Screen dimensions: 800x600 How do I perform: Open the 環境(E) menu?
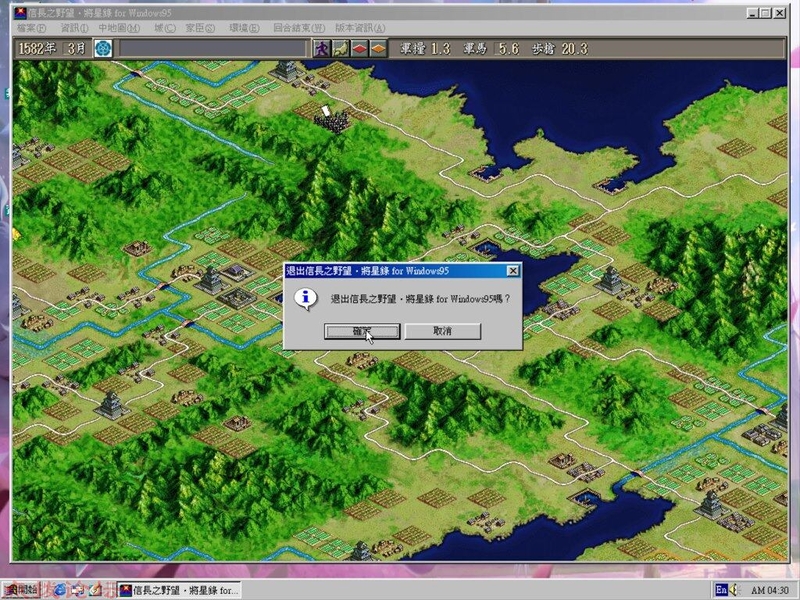tap(244, 28)
